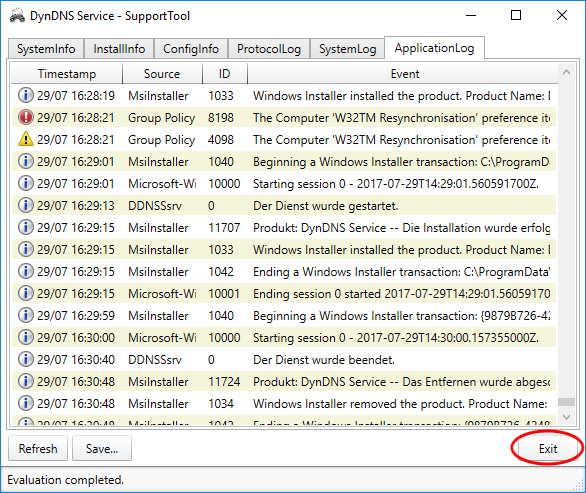586x493 pixels.
Task: Click event 'Produkt: DynDNS Service -- Die Installation'
Action: (401, 228)
